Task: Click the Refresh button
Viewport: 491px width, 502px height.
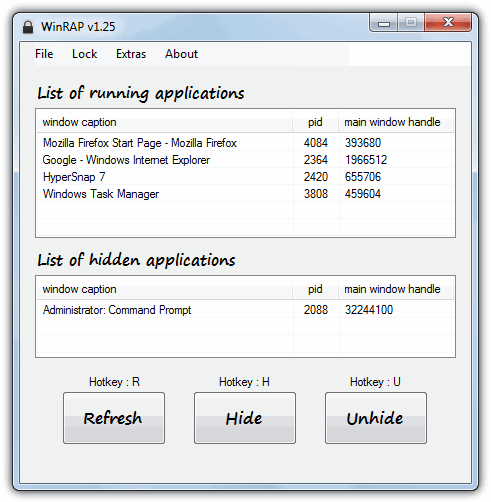Action: click(114, 418)
